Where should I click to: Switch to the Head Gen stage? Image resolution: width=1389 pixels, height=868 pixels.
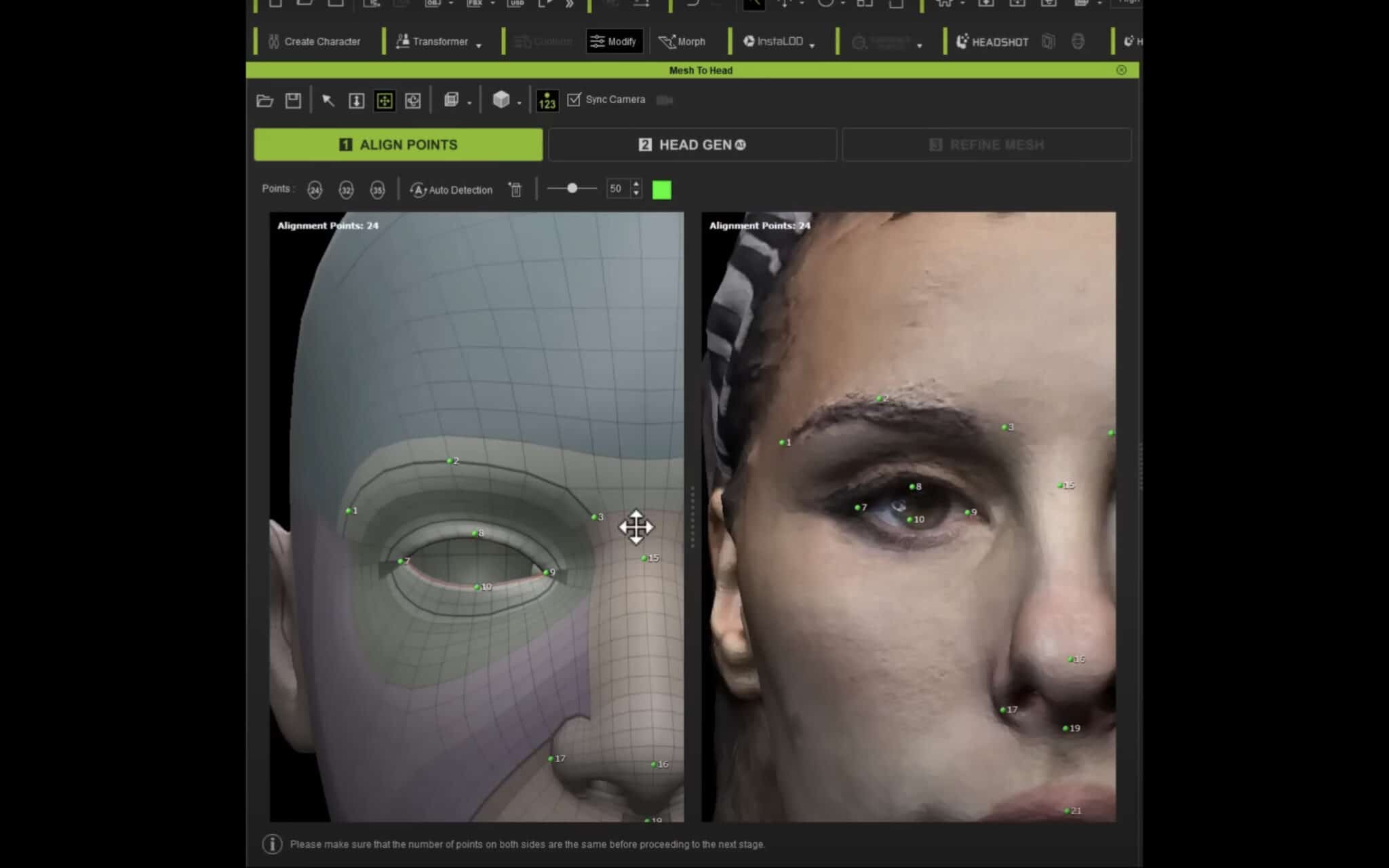(692, 144)
